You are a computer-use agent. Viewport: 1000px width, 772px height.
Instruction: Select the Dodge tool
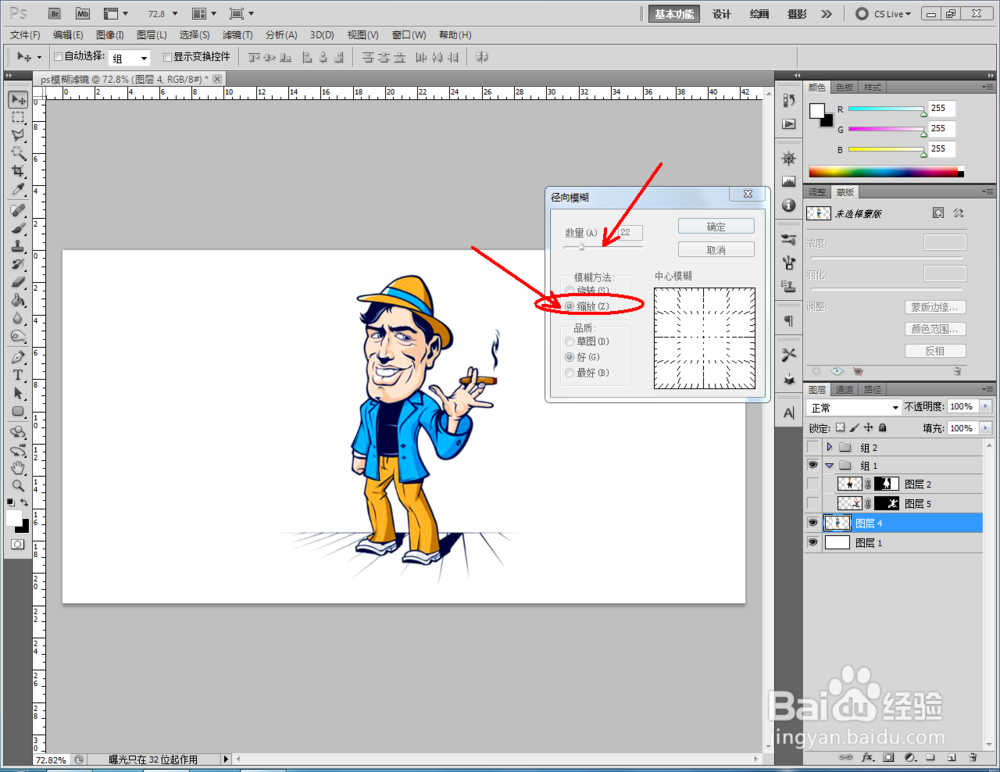[18, 336]
